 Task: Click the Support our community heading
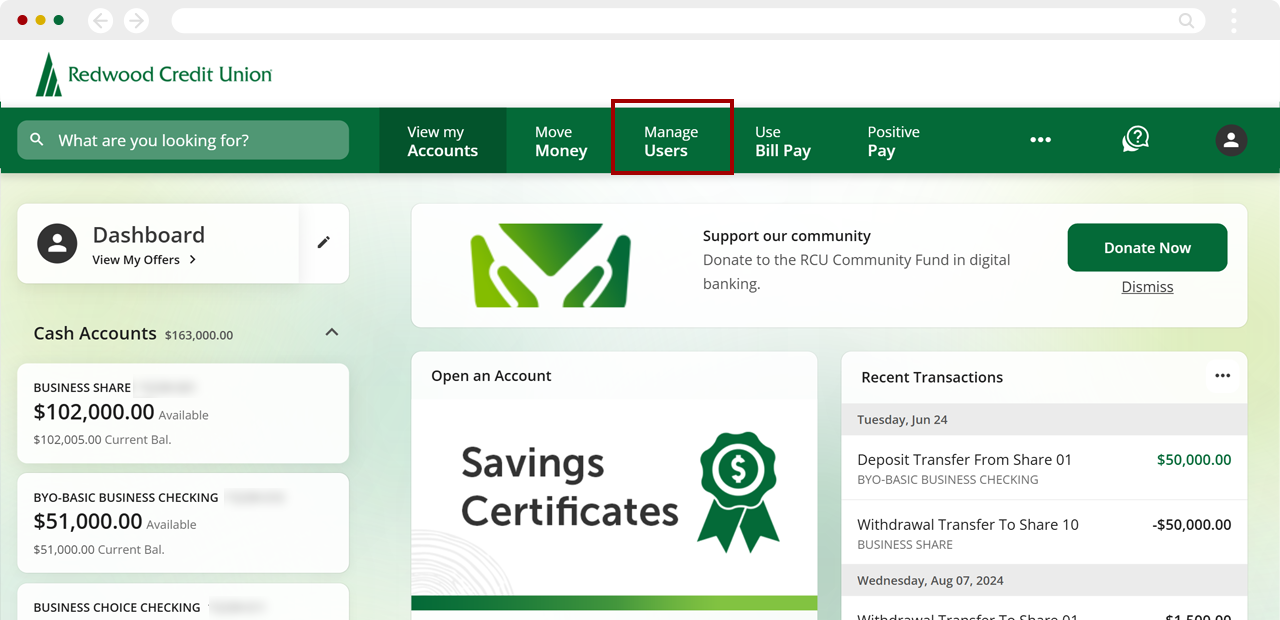point(786,236)
